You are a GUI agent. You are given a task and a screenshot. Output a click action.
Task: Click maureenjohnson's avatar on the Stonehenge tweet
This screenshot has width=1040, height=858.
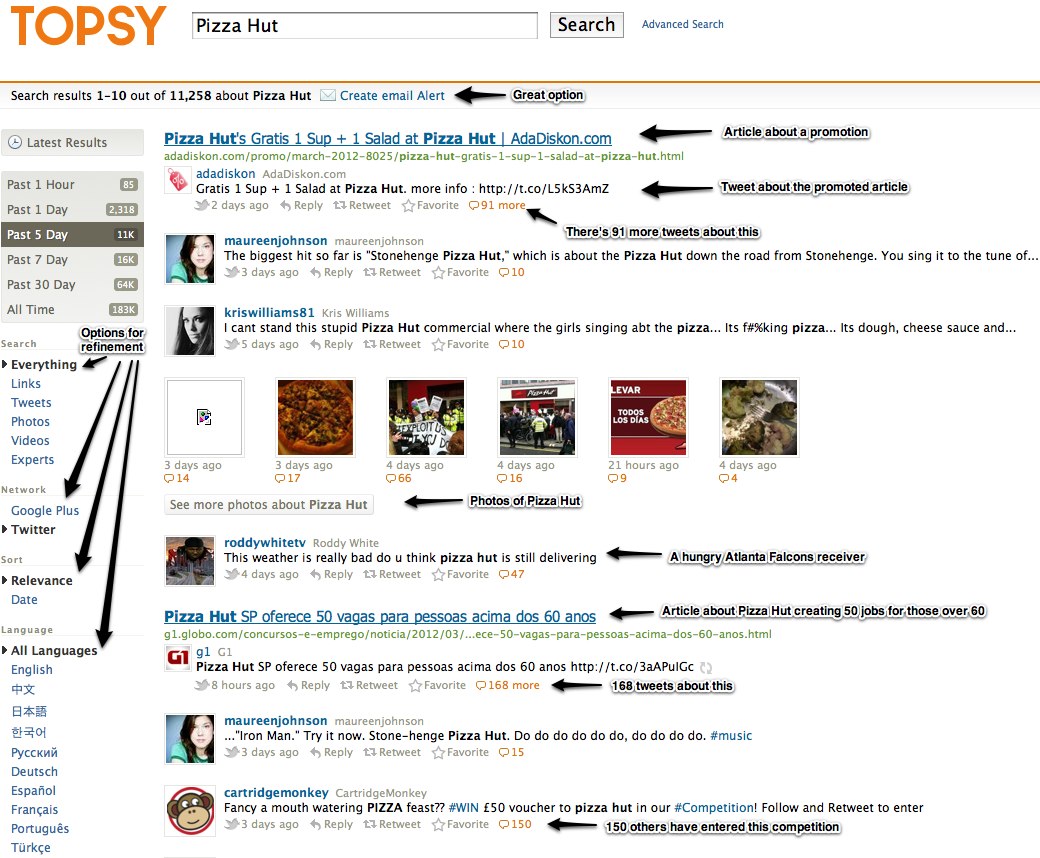pyautogui.click(x=190, y=259)
